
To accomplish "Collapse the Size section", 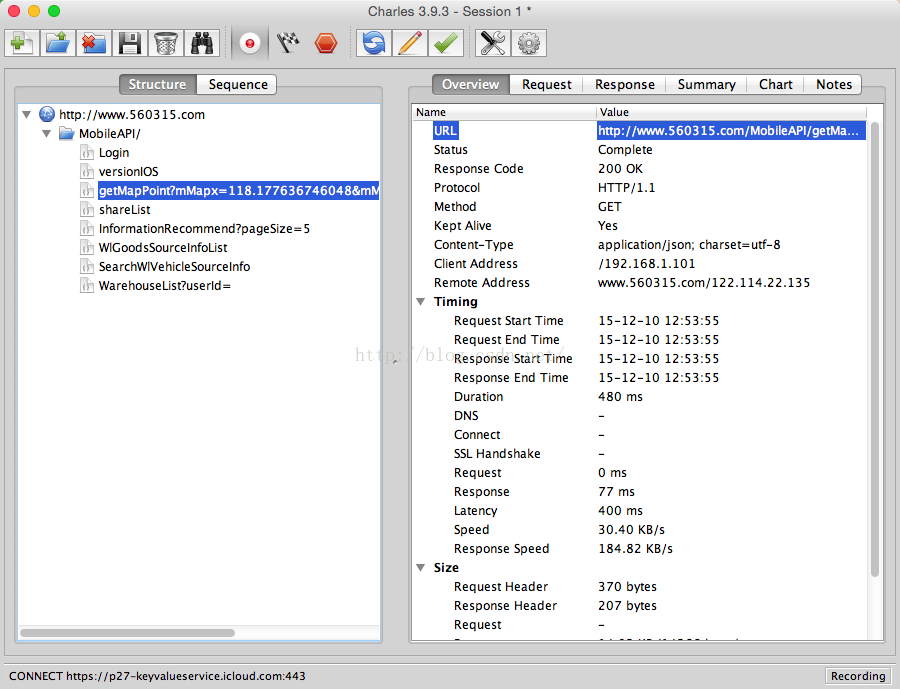I will (x=421, y=567).
